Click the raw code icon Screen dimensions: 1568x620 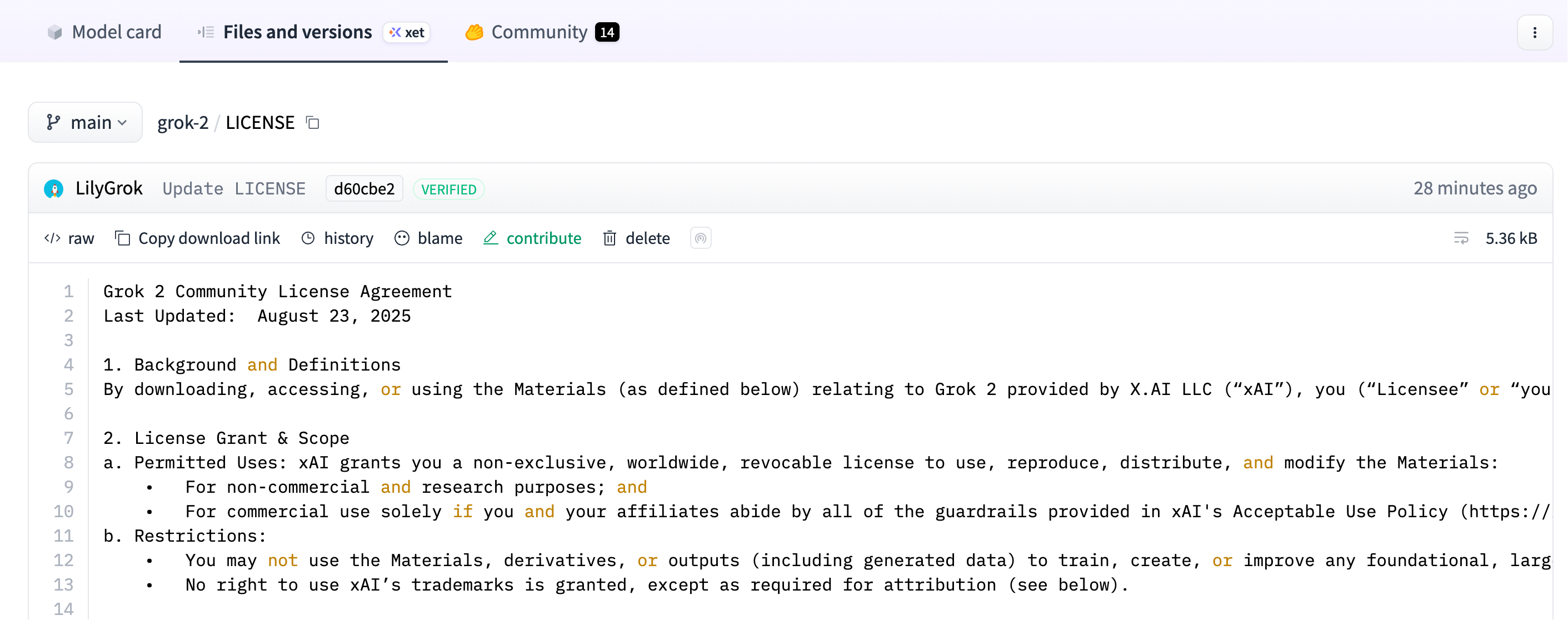(x=52, y=238)
